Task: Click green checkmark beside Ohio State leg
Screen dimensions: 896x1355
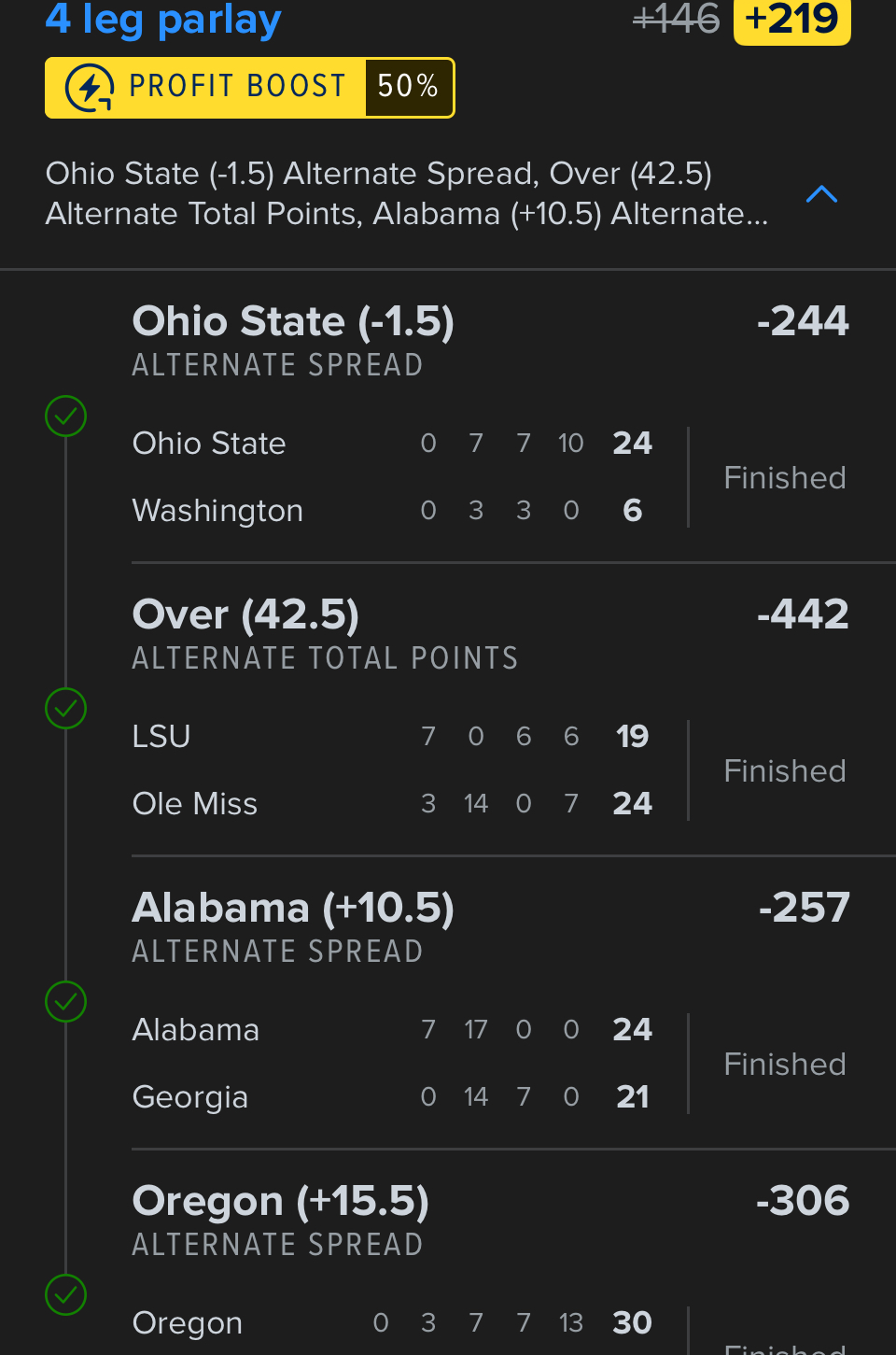Action: pos(66,416)
